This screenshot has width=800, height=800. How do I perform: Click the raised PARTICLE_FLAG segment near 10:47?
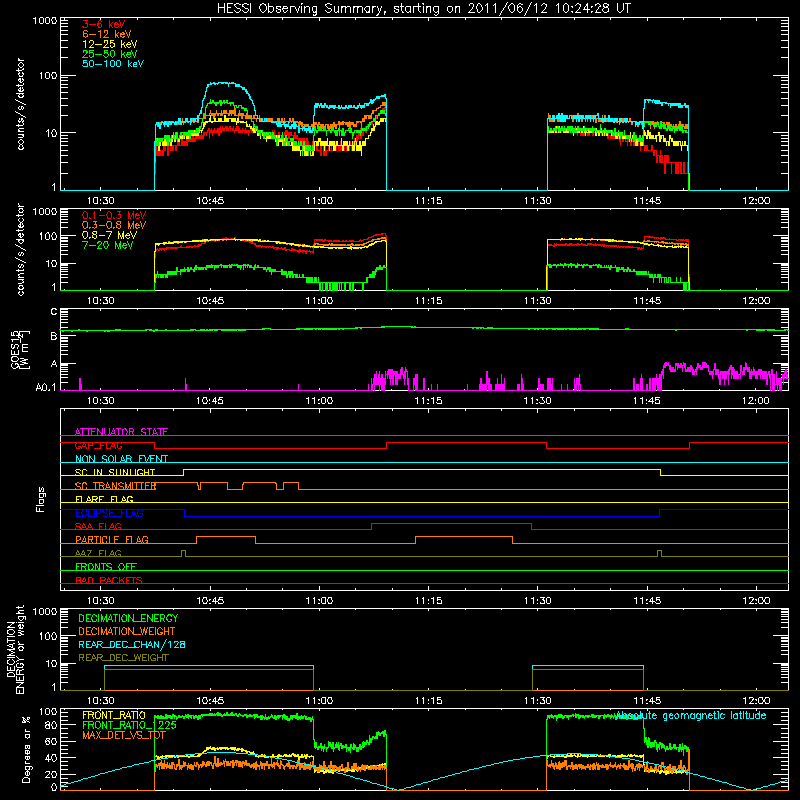coord(226,537)
